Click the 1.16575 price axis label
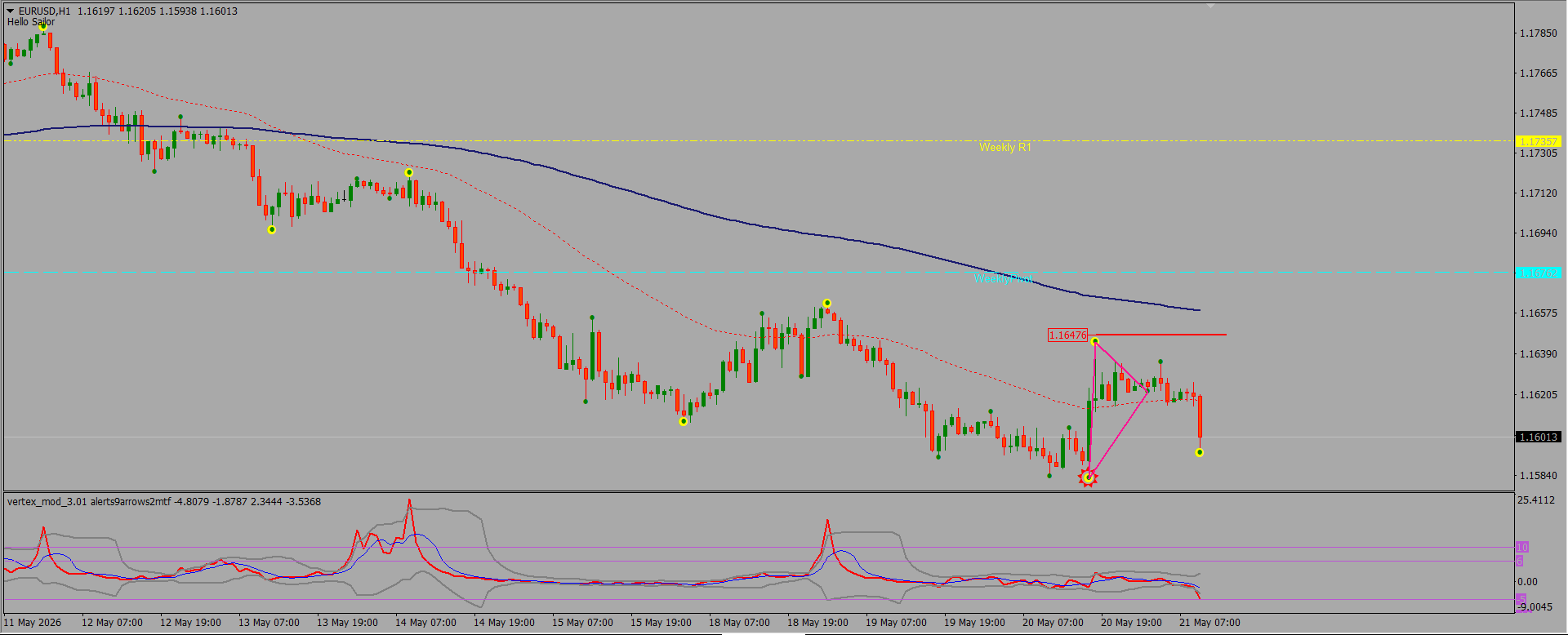This screenshot has height=635, width=1568. 1538,313
